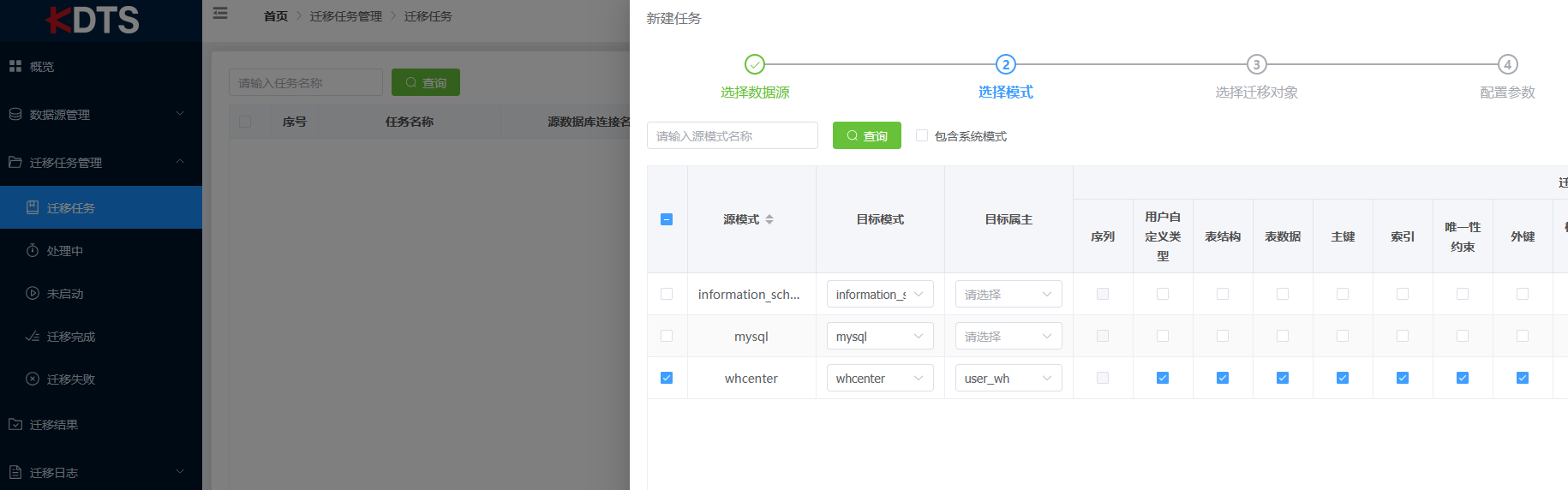Viewport: 1568px width, 490px height.
Task: Uncheck the whcenter row checkbox
Action: point(667,378)
